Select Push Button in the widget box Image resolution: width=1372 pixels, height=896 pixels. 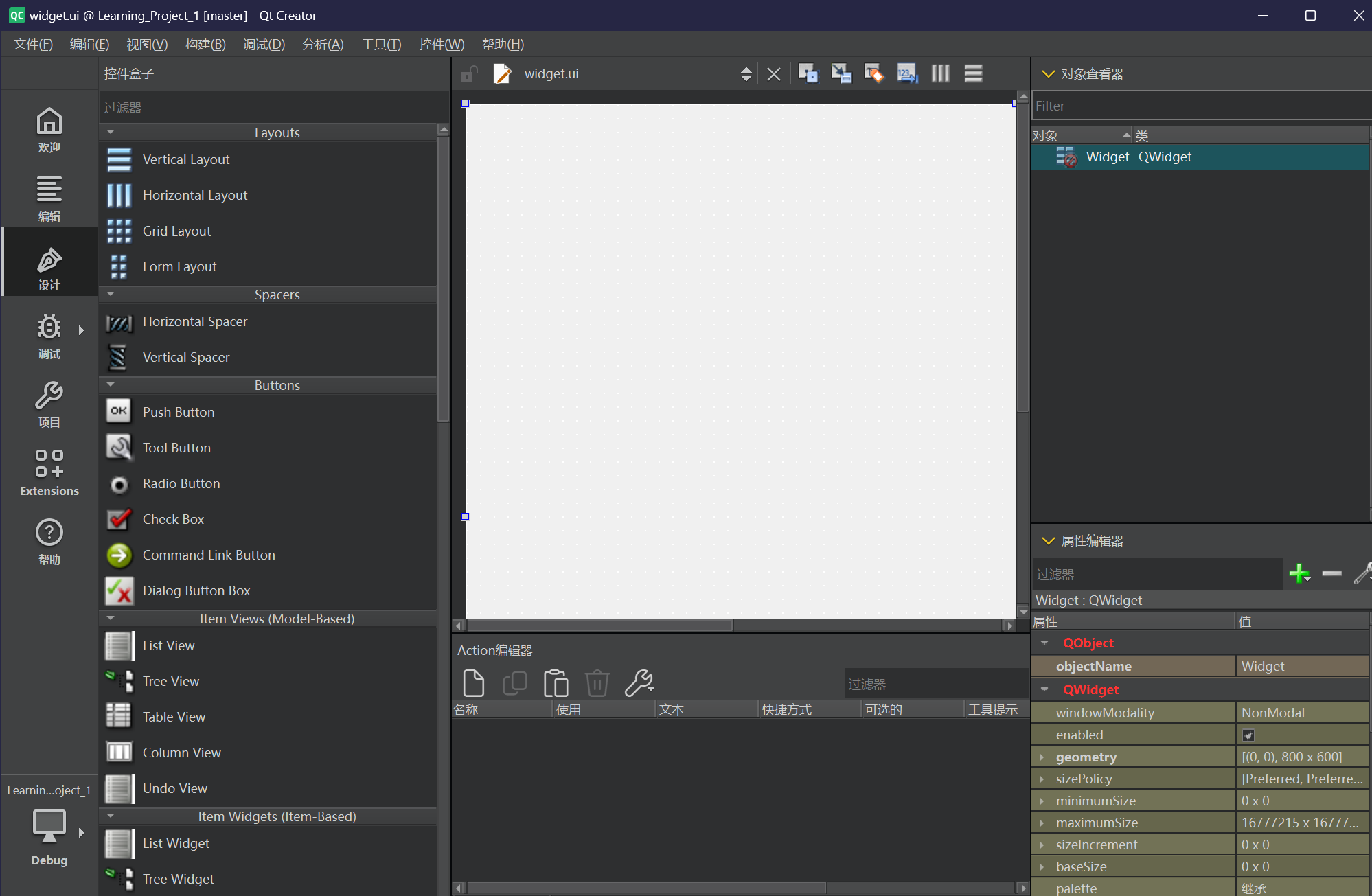pos(179,412)
